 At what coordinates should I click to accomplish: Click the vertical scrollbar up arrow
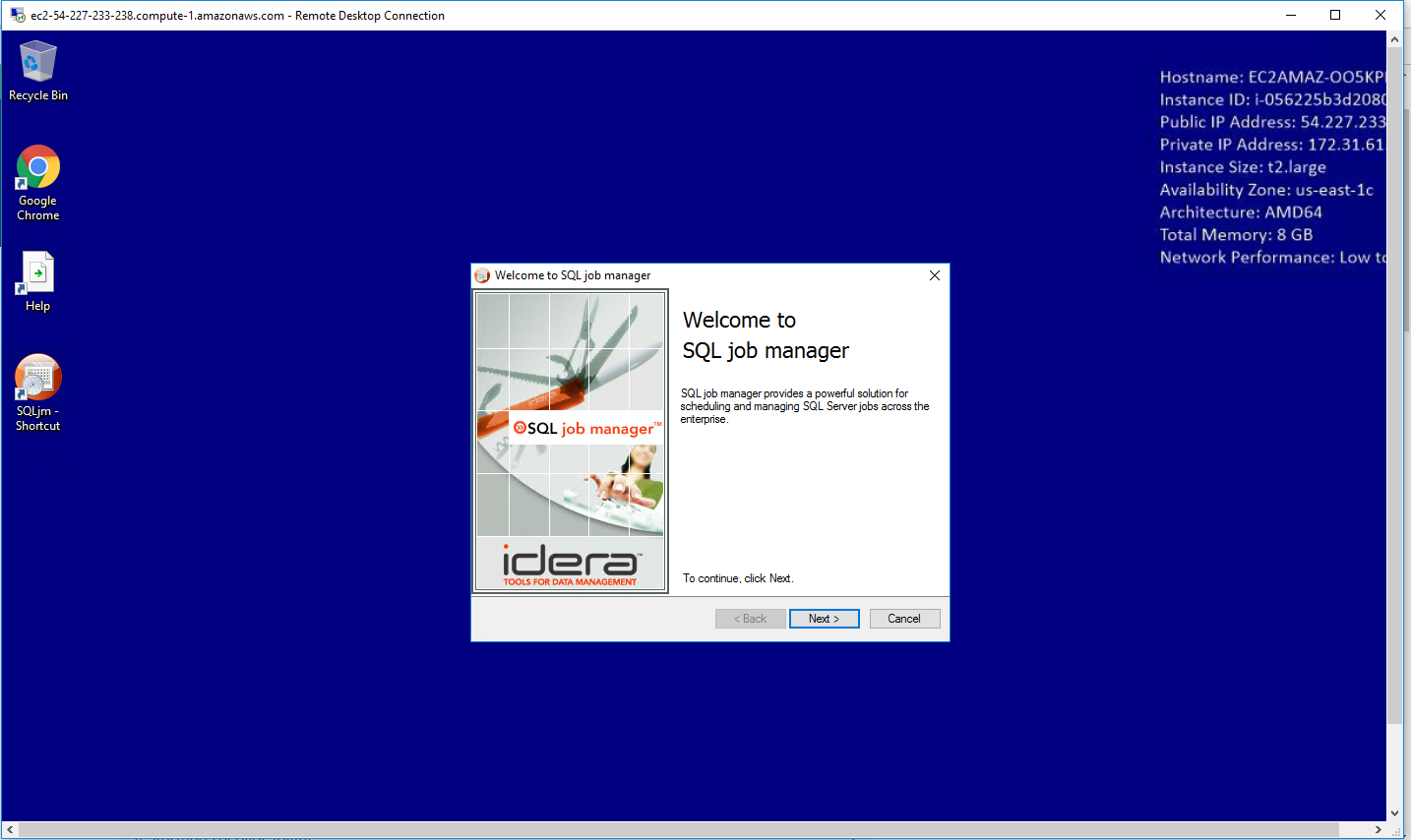click(x=1394, y=40)
